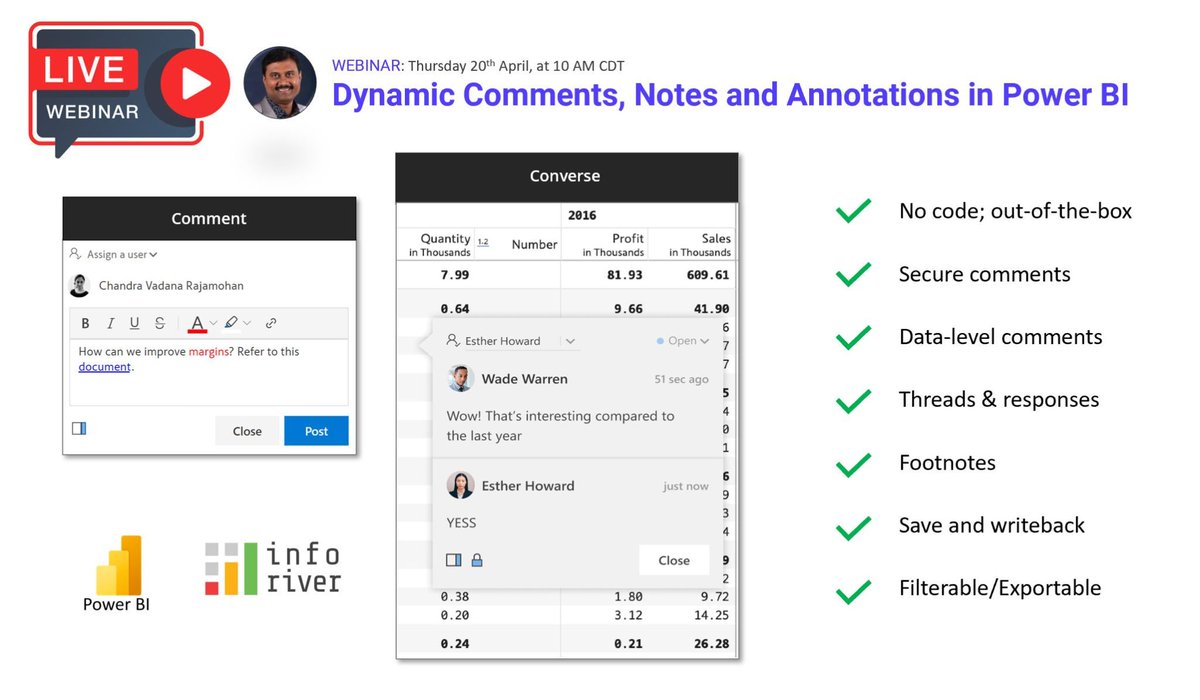The width and height of the screenshot is (1200, 700).
Task: Click Wade Warren's avatar thumbnail
Action: (x=460, y=378)
